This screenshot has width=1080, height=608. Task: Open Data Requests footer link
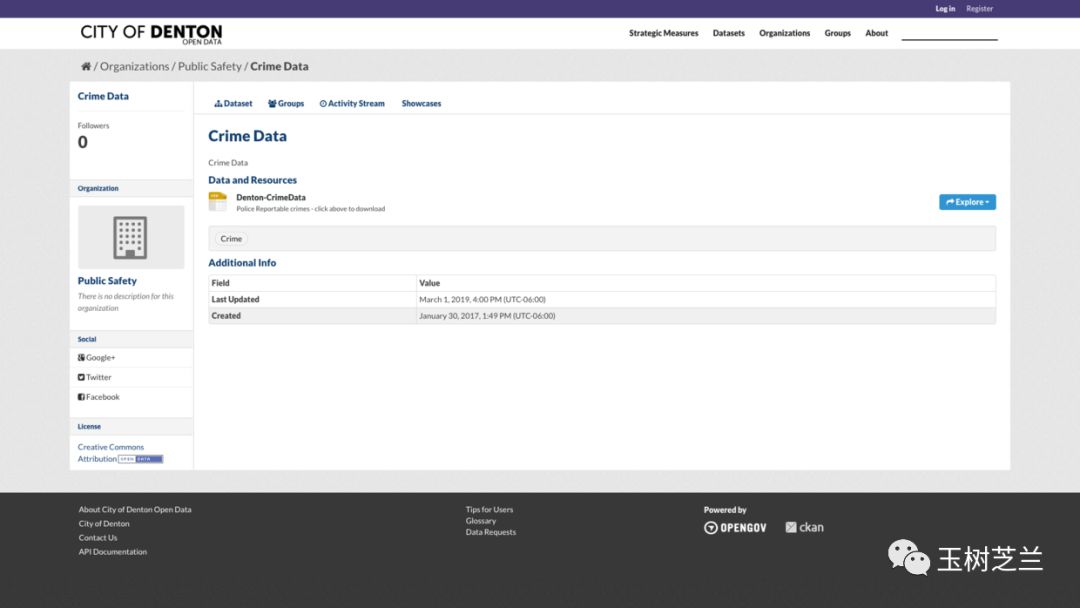(x=490, y=532)
